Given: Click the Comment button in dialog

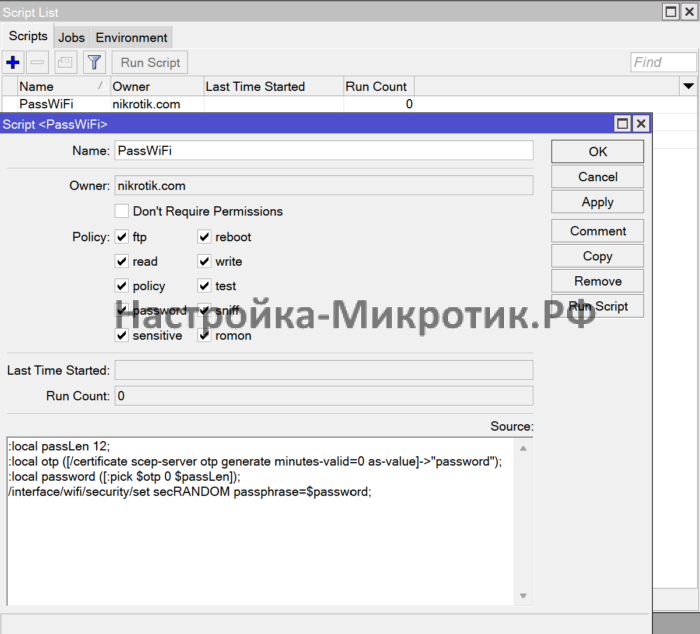Looking at the screenshot, I should click(x=597, y=231).
